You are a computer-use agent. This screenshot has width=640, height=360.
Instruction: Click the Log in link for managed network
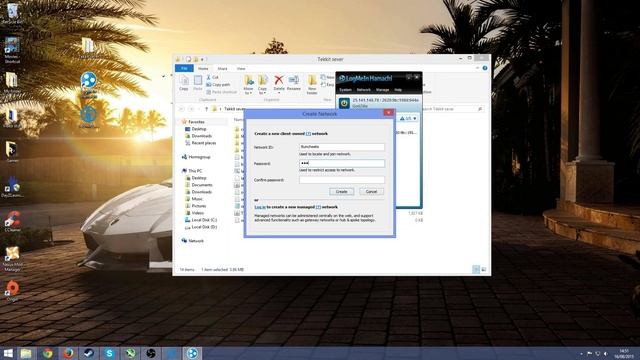260,207
